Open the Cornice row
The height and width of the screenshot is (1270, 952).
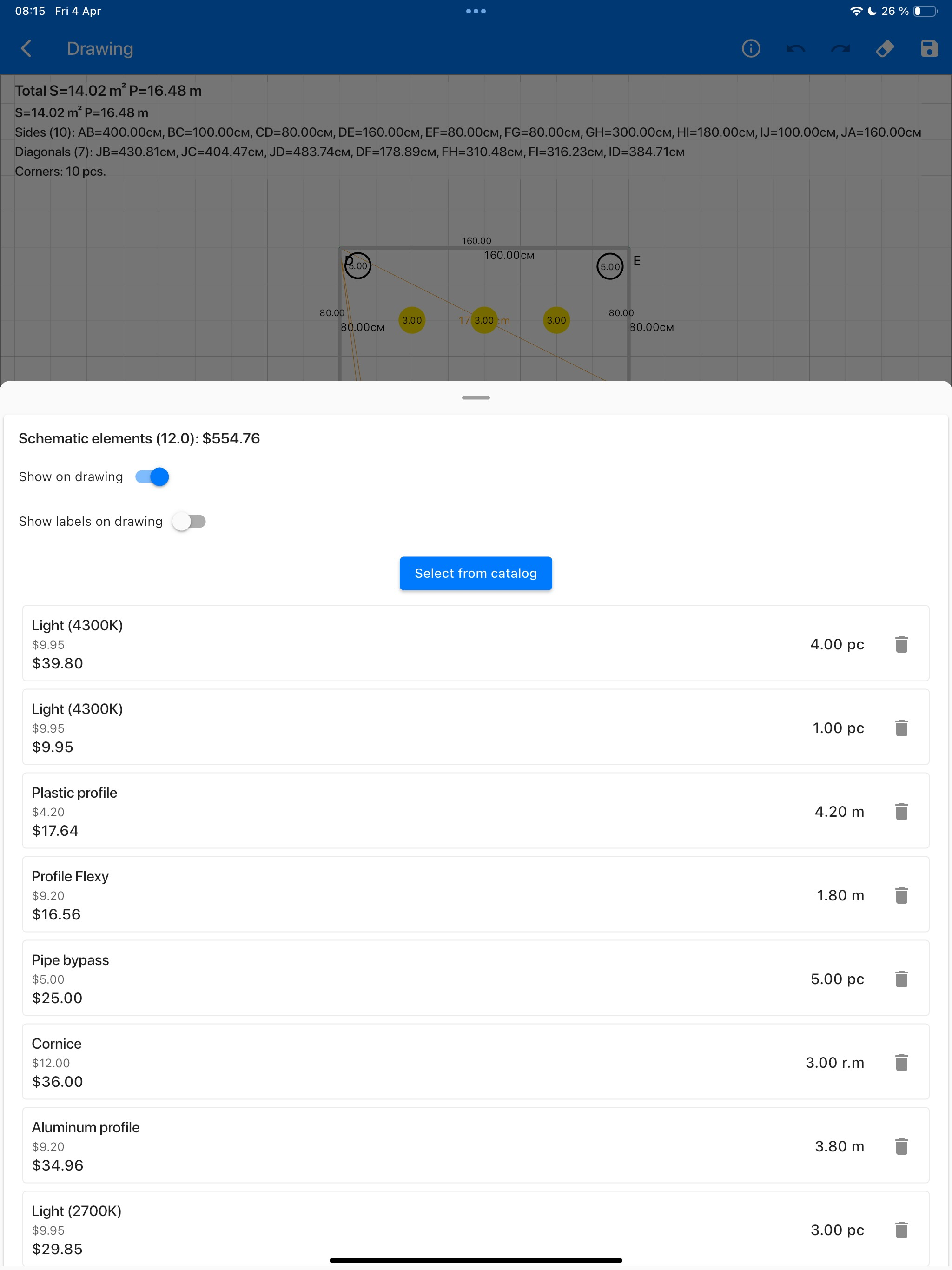(476, 1062)
